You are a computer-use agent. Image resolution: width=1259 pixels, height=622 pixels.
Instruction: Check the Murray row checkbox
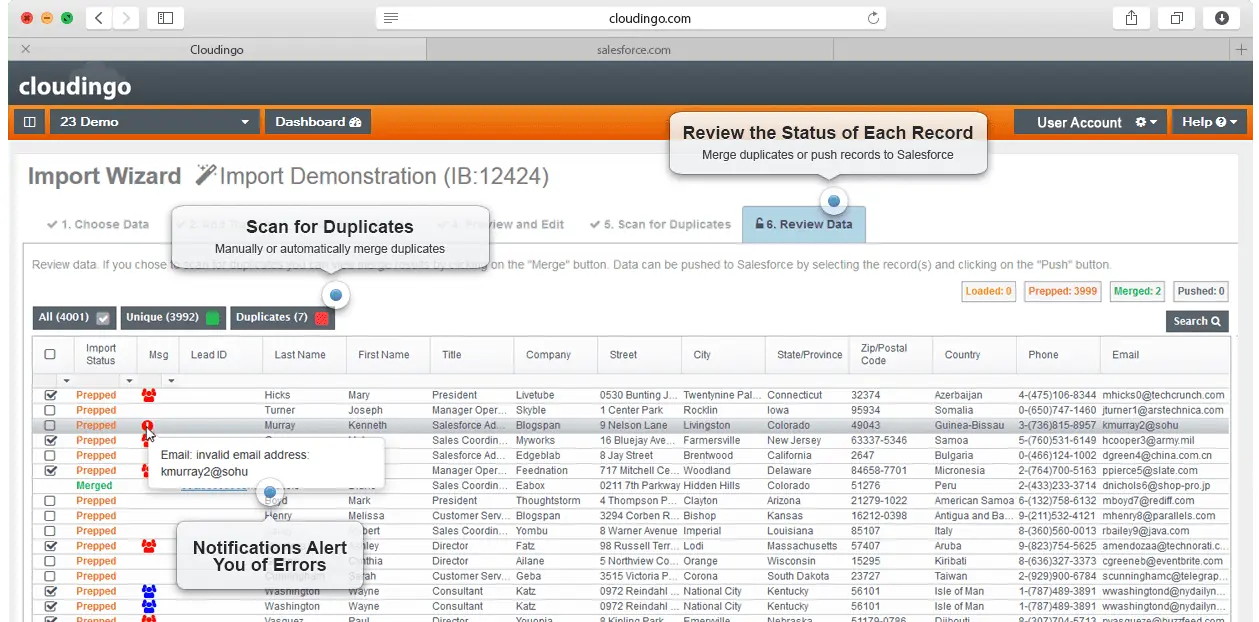coord(50,425)
